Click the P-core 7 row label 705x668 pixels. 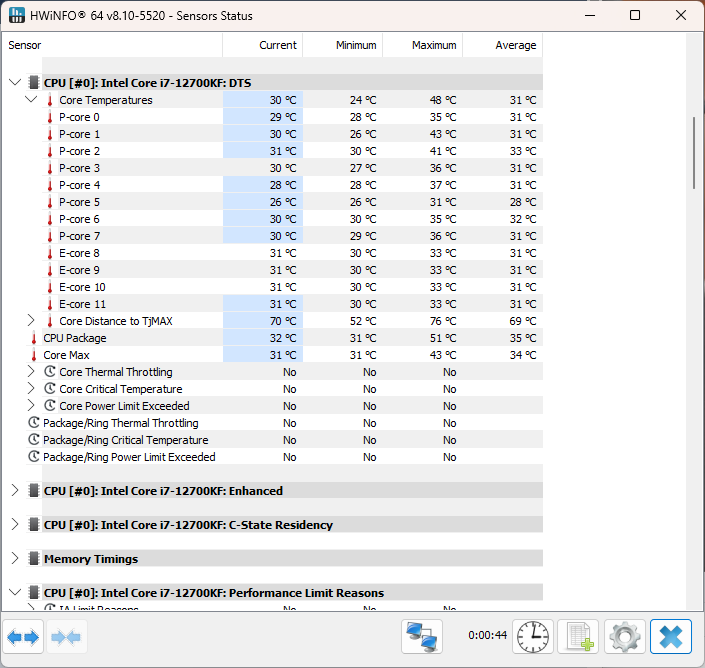click(x=80, y=236)
